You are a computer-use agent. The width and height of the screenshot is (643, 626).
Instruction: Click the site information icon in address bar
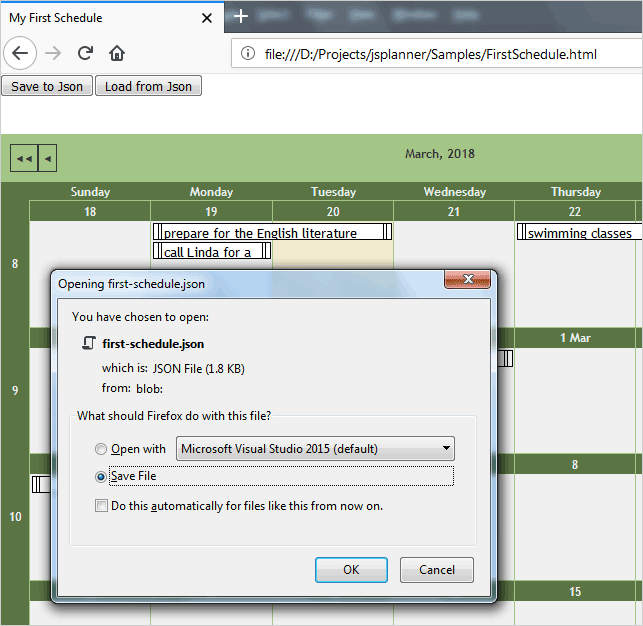[x=248, y=54]
